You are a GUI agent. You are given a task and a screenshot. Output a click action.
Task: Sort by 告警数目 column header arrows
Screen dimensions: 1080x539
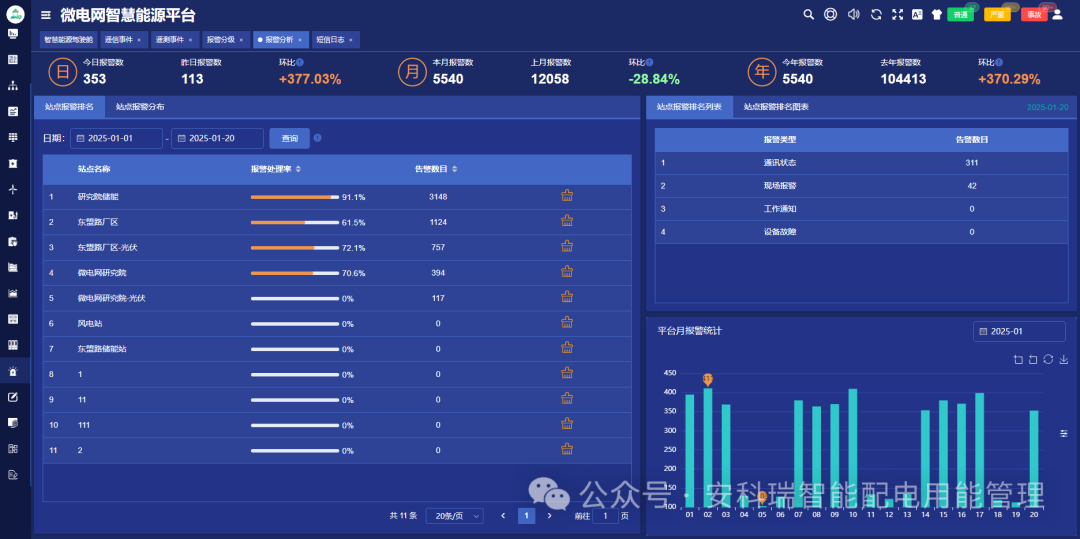pyautogui.click(x=455, y=169)
